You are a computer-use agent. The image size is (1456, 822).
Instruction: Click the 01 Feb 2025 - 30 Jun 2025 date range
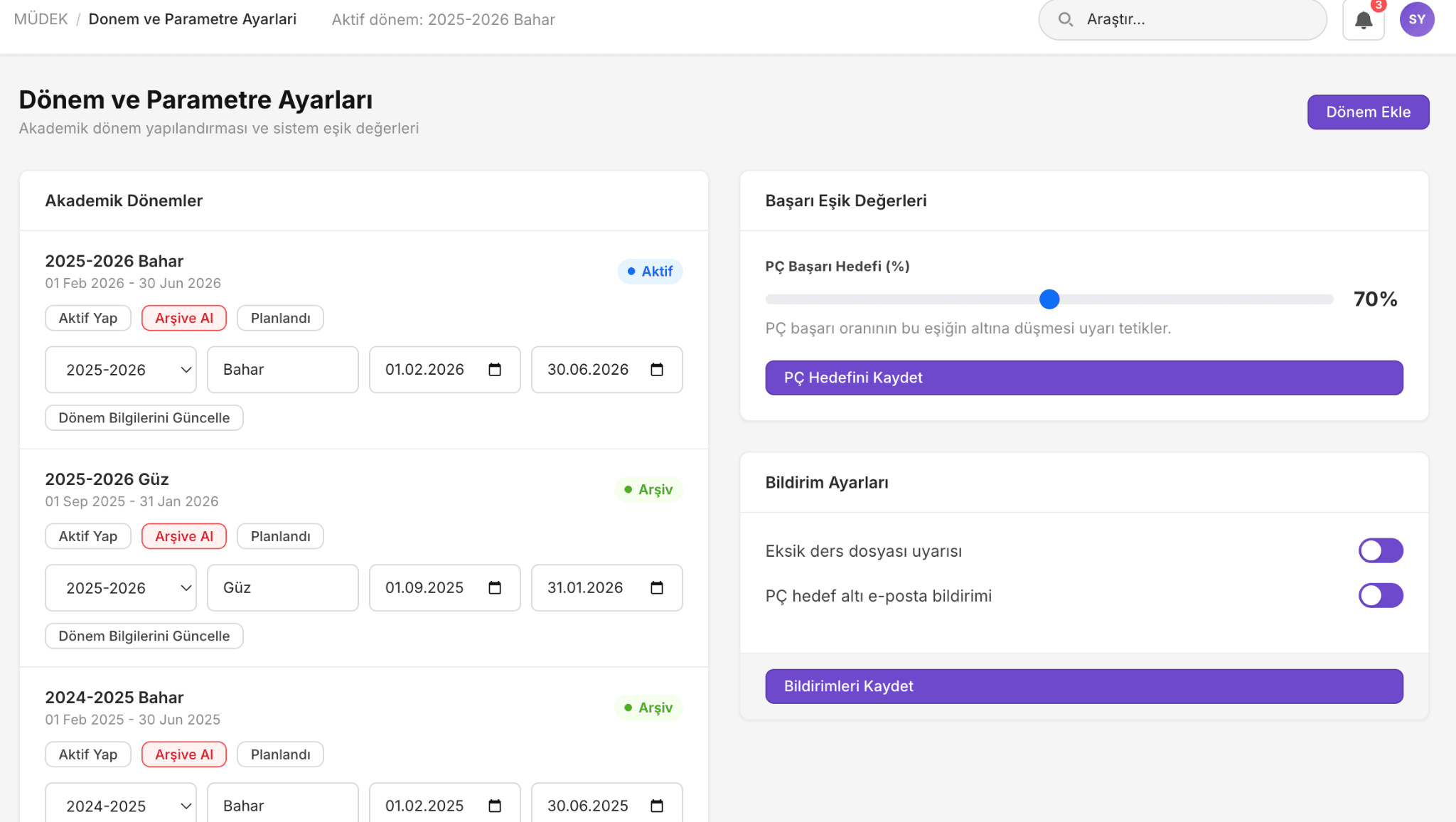(x=133, y=720)
